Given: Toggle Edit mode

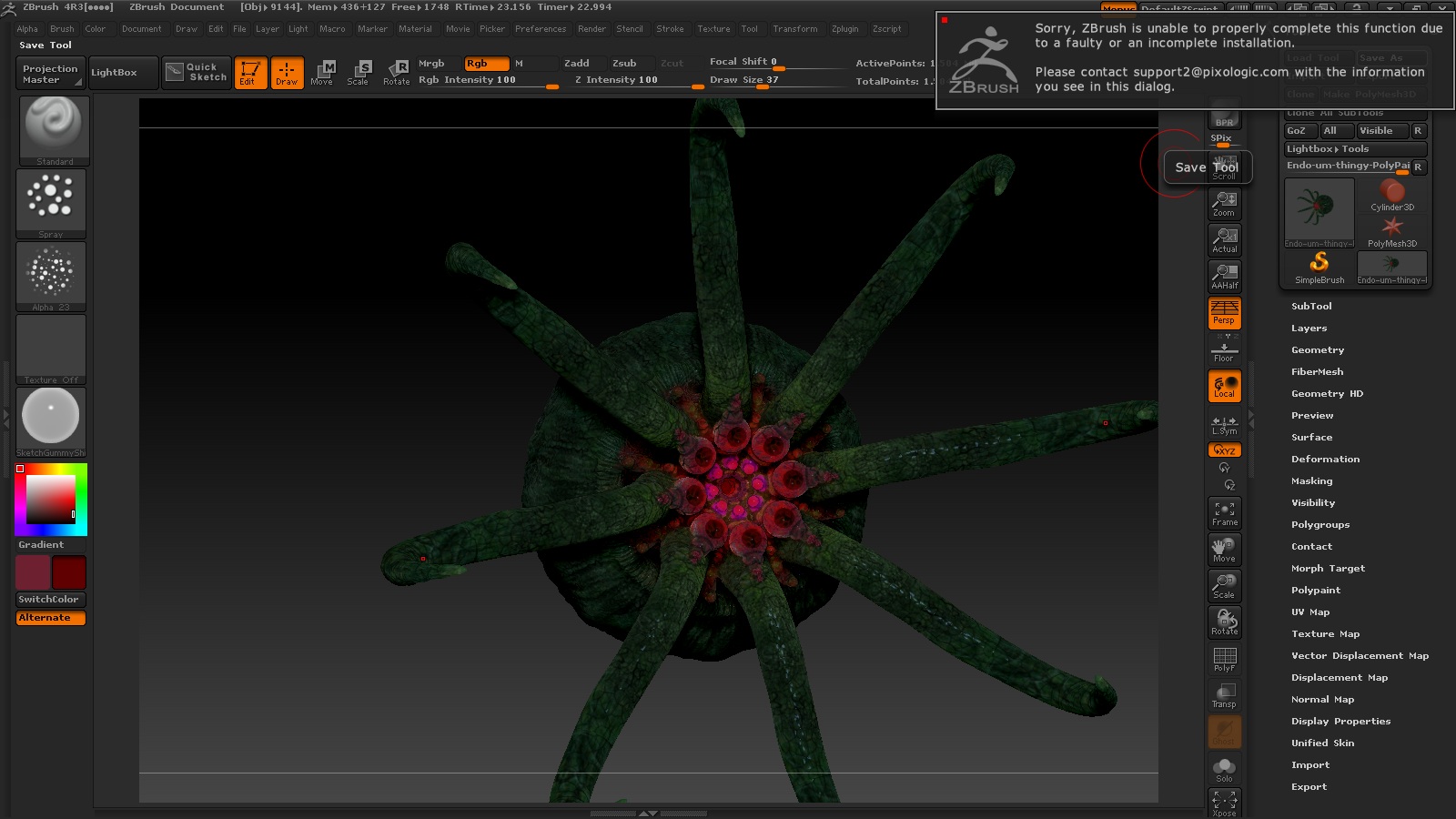Looking at the screenshot, I should click(x=250, y=73).
